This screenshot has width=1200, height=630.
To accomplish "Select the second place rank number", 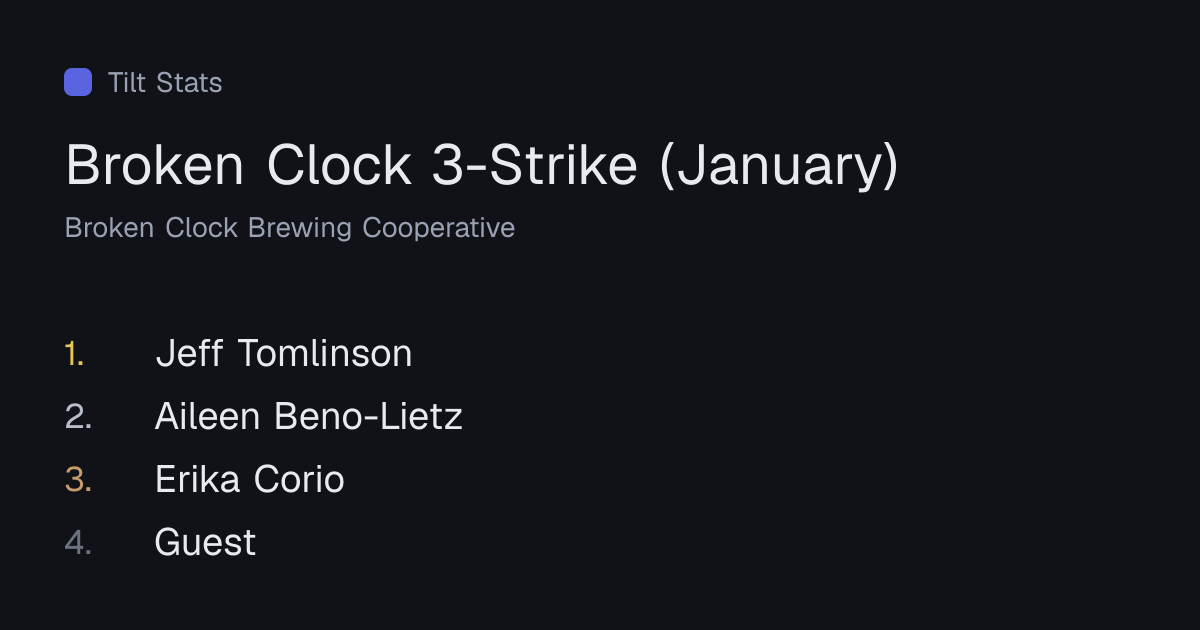I will click(x=79, y=417).
